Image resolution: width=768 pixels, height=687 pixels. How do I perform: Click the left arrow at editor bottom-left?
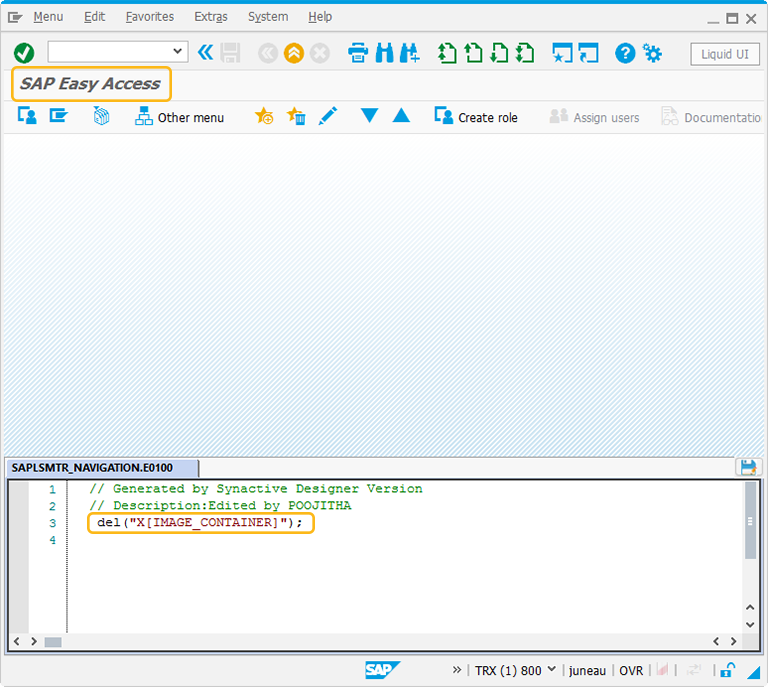click(x=17, y=641)
